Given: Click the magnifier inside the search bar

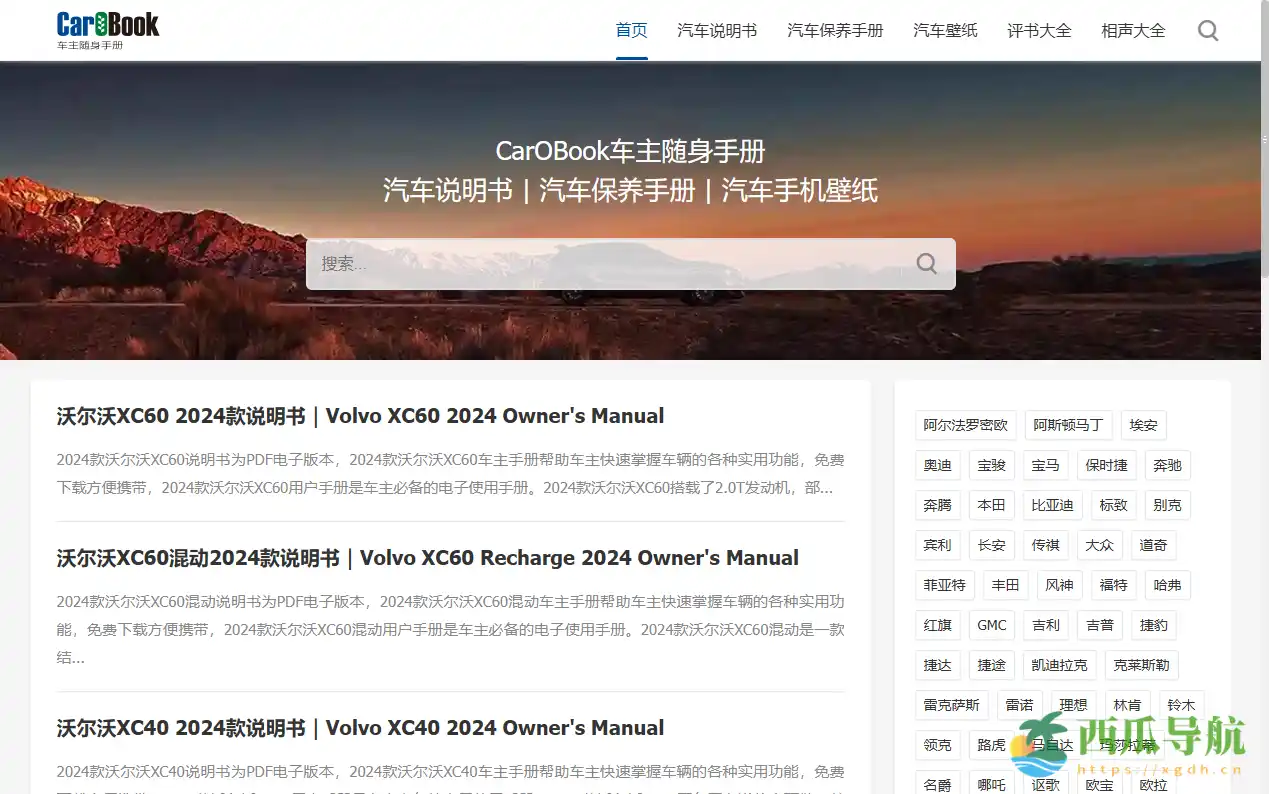Looking at the screenshot, I should pyautogui.click(x=925, y=263).
